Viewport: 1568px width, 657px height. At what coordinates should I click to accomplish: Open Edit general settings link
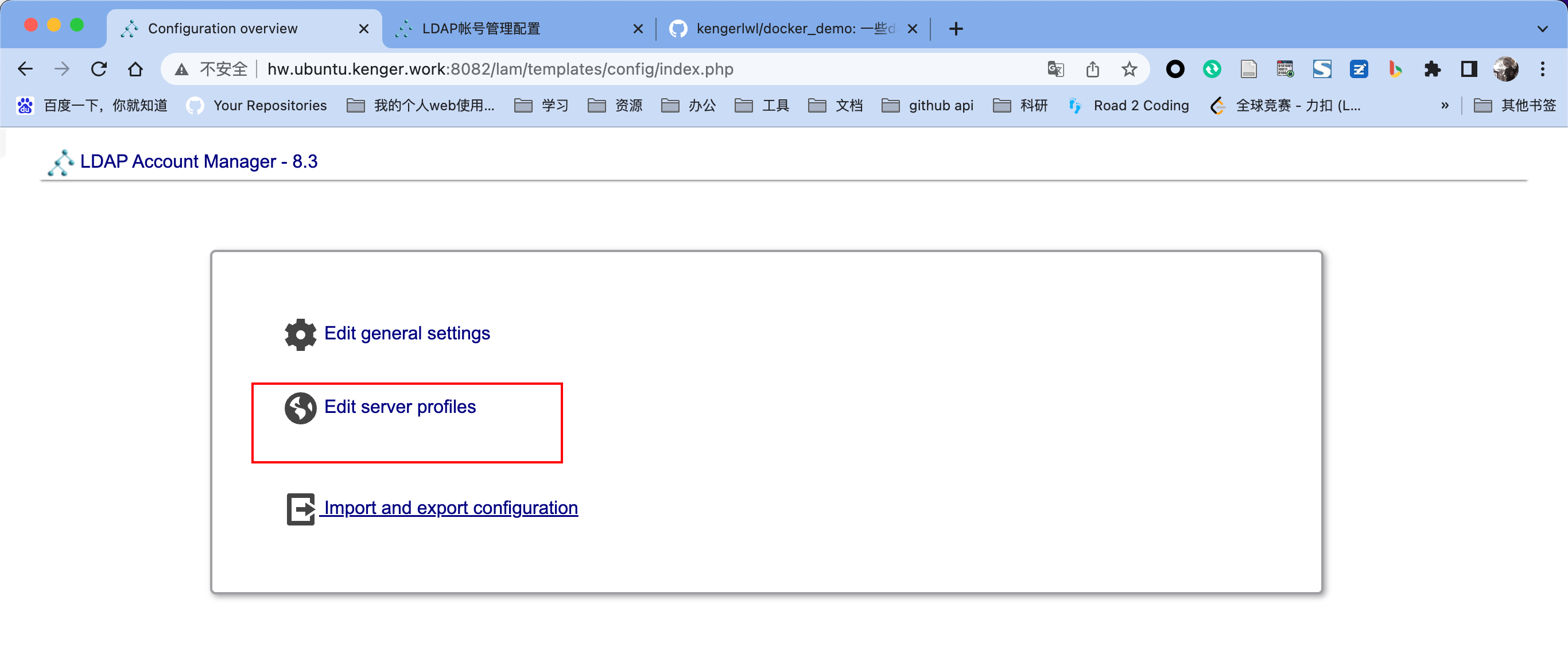pos(406,334)
